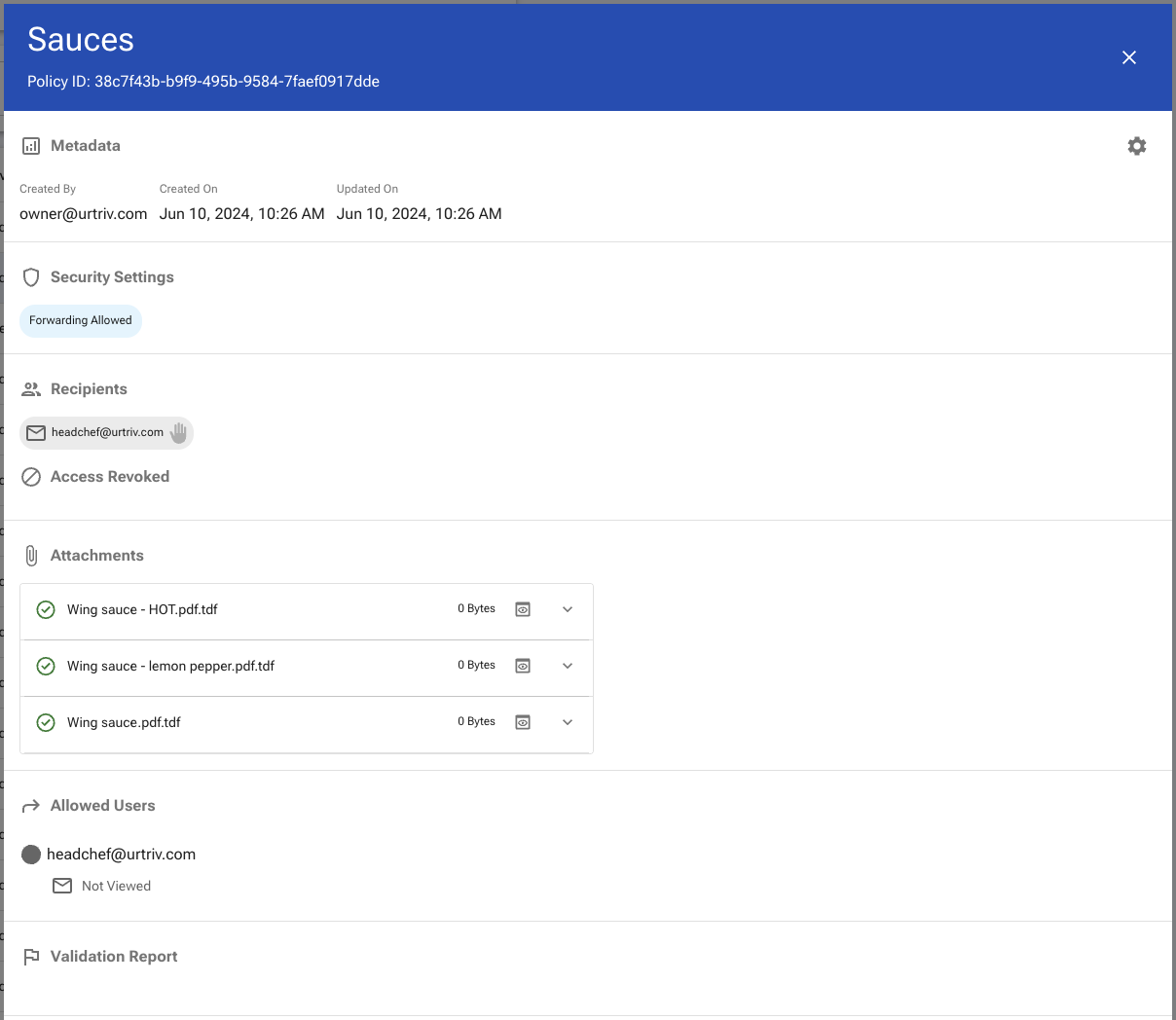Open the Metadata settings gear
The height and width of the screenshot is (1020, 1176).
point(1136,146)
